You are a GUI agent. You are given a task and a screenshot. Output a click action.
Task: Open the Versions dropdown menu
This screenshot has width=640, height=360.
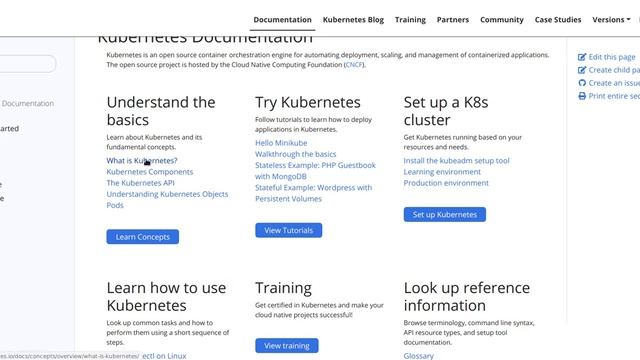point(611,20)
